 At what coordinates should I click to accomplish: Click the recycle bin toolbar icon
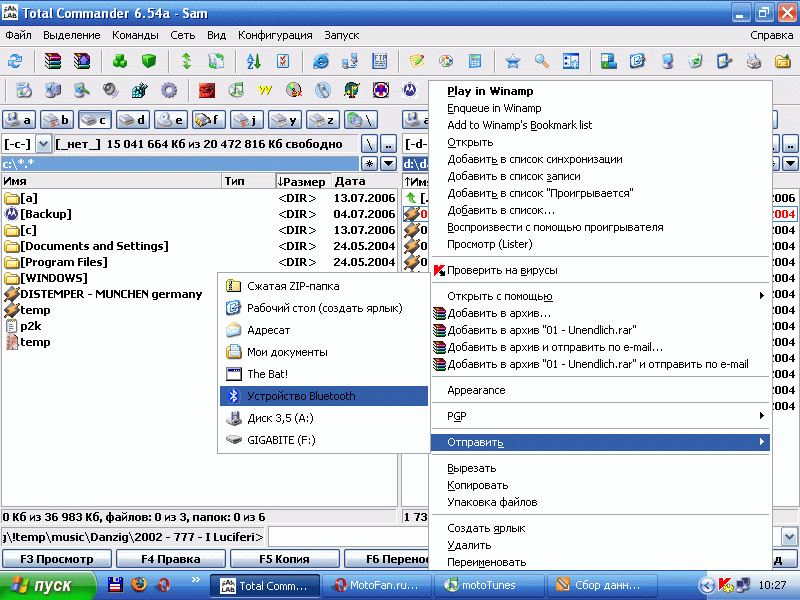695,62
